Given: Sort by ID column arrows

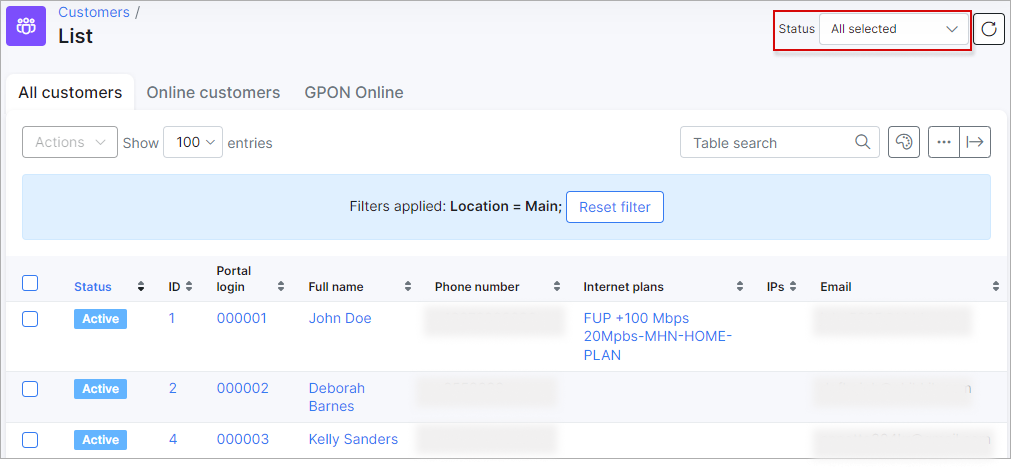Looking at the screenshot, I should (189, 287).
